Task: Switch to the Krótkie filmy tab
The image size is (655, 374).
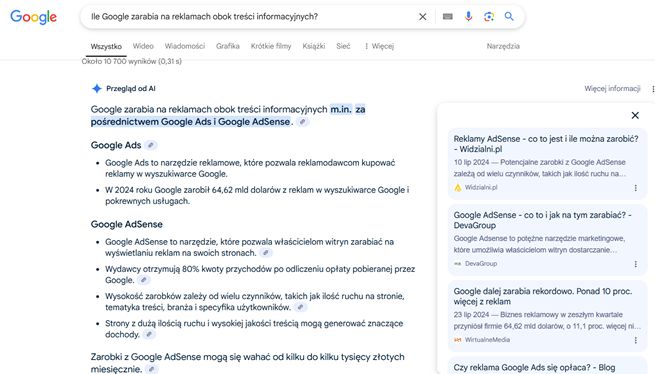Action: click(271, 46)
